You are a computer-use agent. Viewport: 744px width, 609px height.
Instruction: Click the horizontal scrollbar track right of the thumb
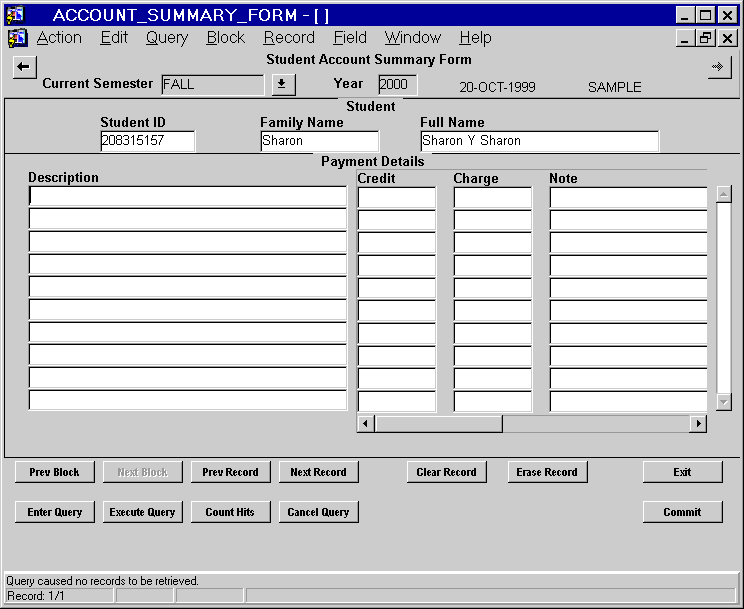[x=596, y=423]
